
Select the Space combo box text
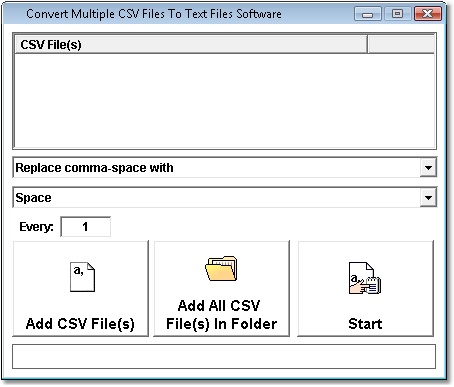pos(33,198)
